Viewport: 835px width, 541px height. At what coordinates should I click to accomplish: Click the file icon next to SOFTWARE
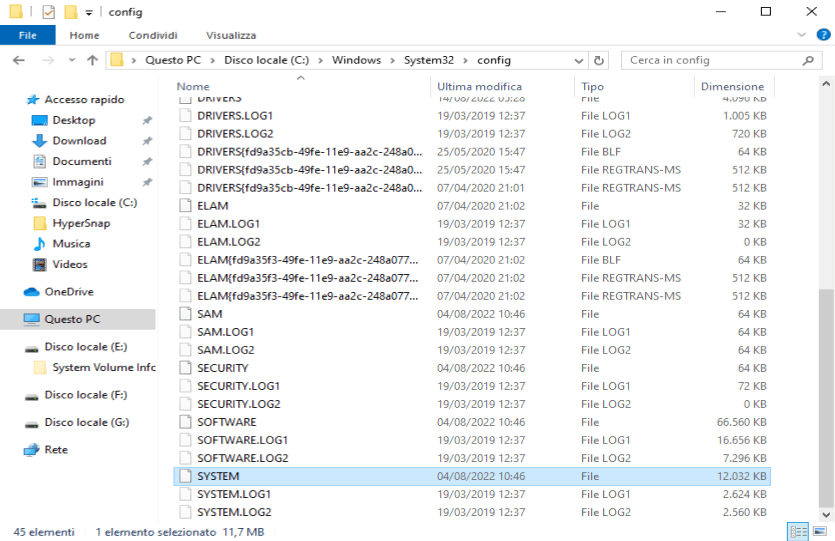click(x=185, y=422)
